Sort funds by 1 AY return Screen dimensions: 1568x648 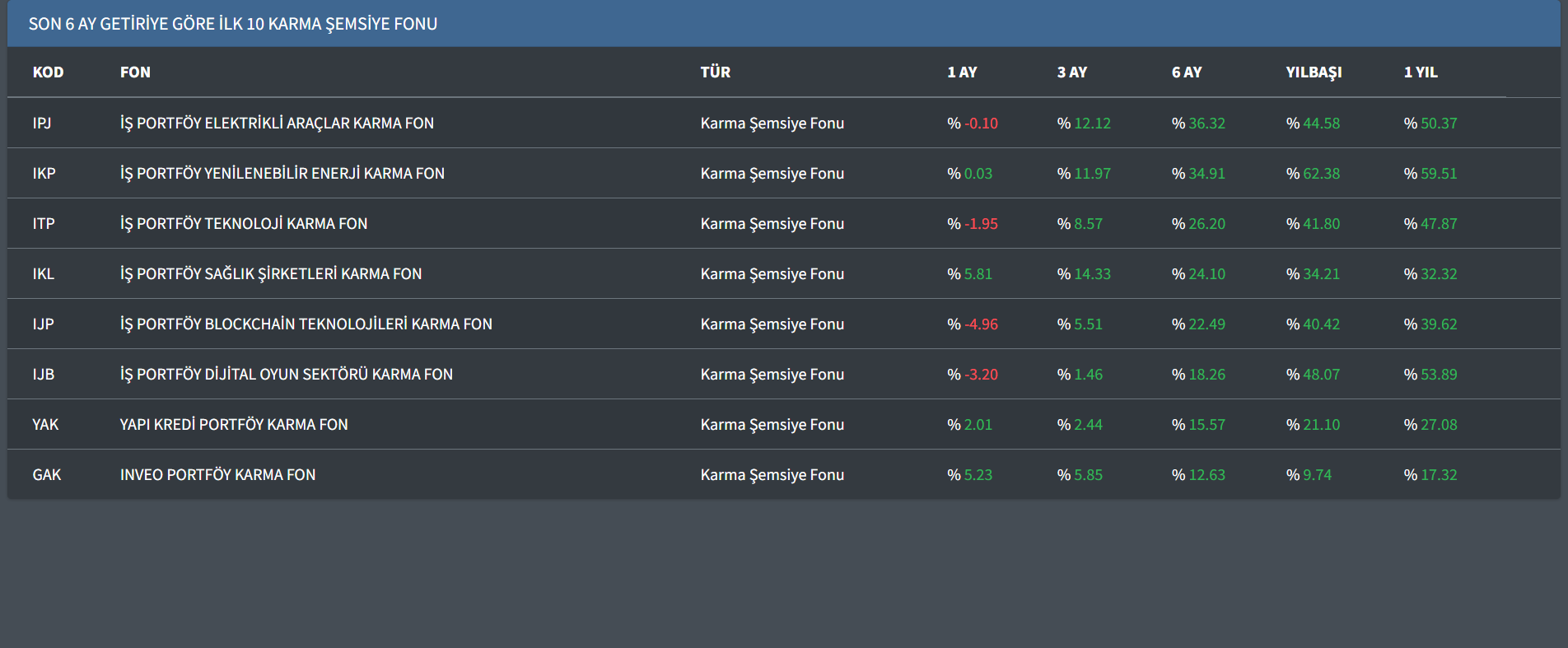(x=962, y=72)
